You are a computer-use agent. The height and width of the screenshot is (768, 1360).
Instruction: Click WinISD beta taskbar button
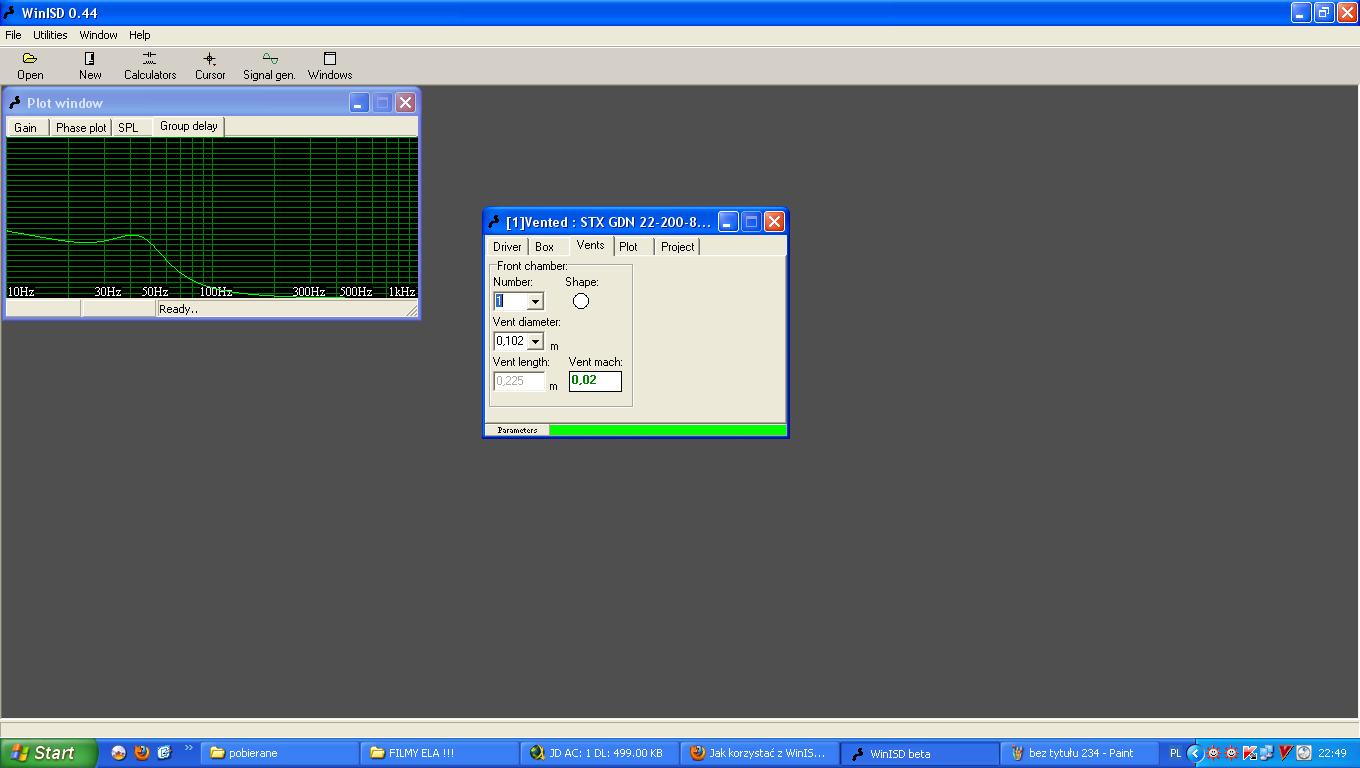click(919, 753)
